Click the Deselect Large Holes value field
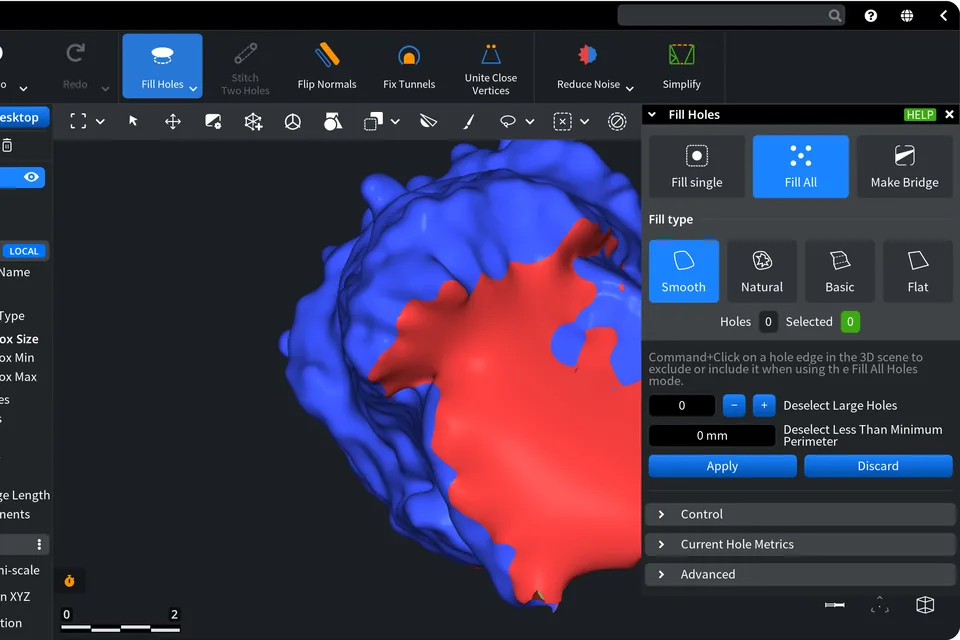 click(681, 405)
